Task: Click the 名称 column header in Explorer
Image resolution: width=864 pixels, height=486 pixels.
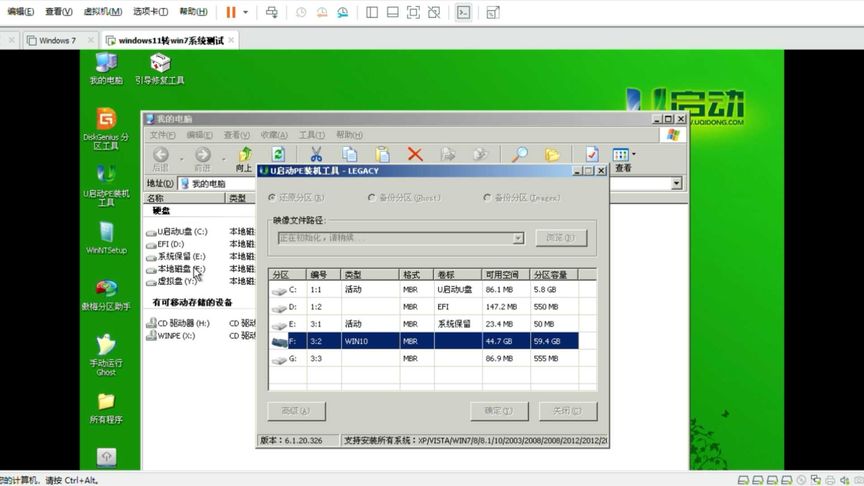Action: [x=184, y=198]
